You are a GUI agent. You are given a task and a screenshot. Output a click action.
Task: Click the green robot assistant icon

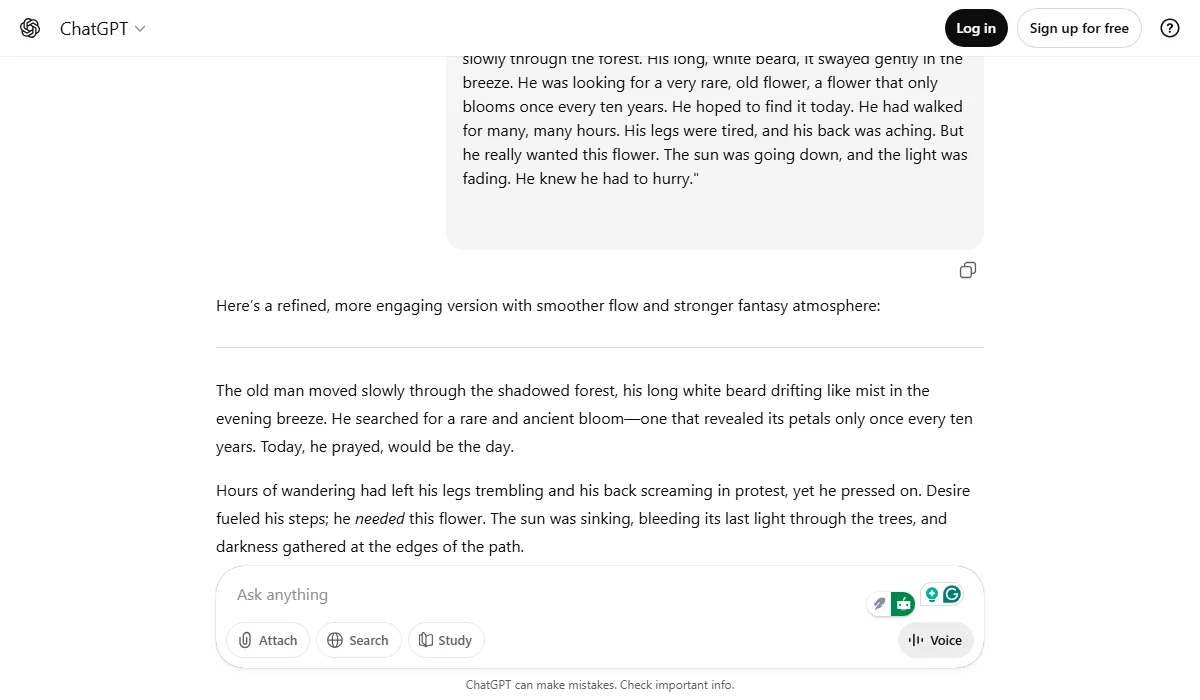pyautogui.click(x=903, y=602)
